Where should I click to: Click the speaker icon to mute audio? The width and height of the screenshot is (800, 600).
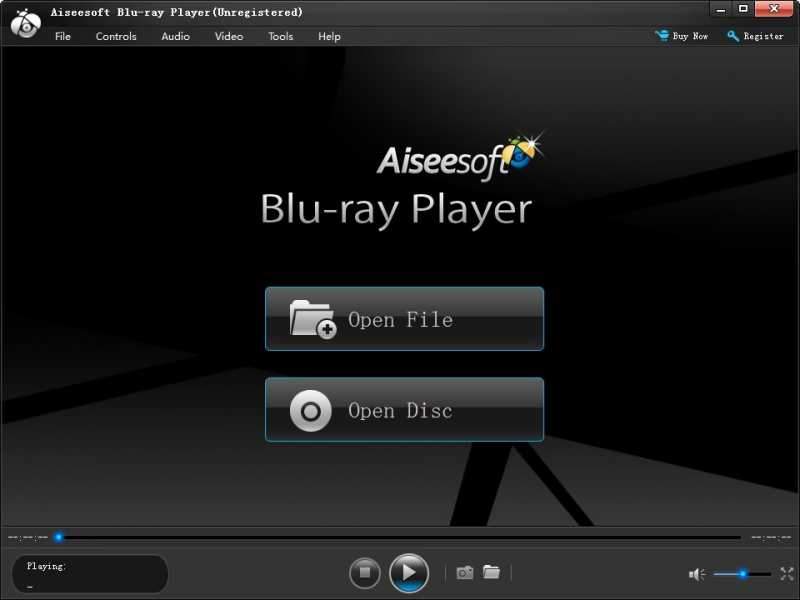[x=696, y=574]
